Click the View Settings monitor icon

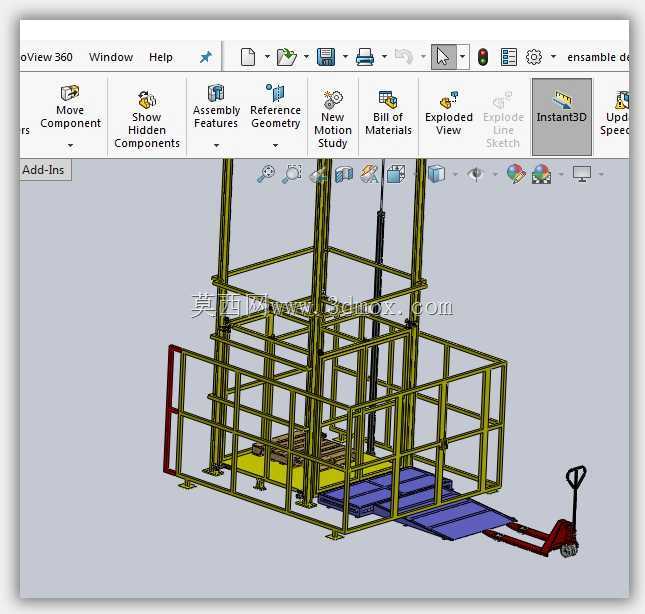pos(582,174)
